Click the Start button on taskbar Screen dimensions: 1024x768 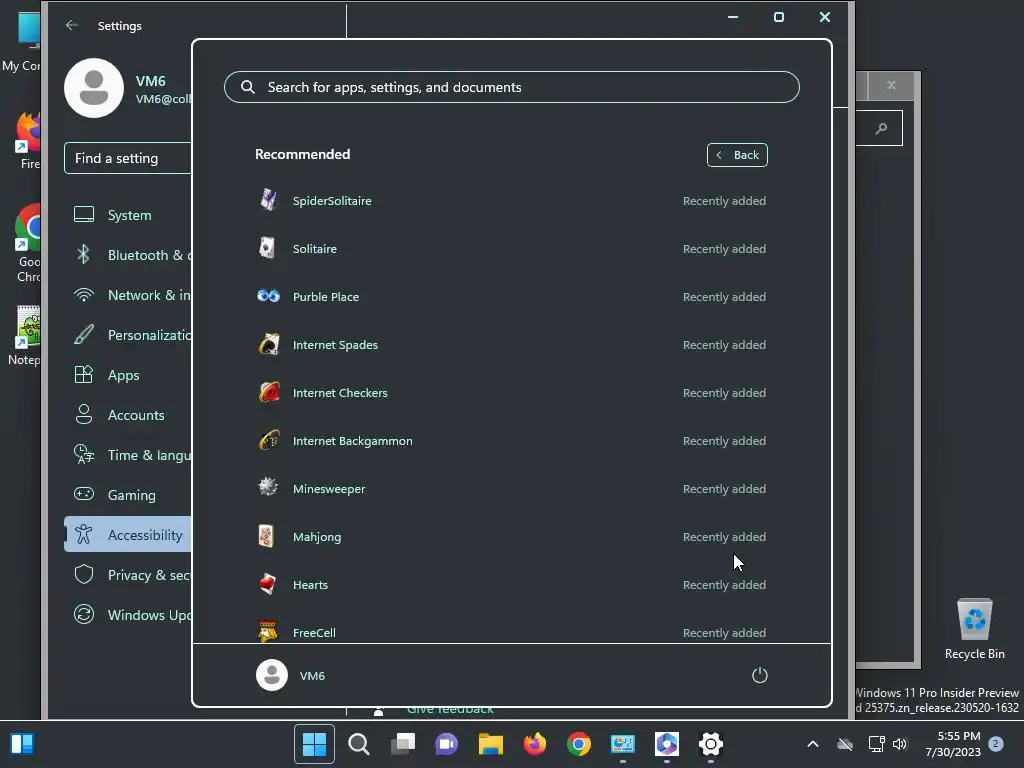pyautogui.click(x=314, y=743)
